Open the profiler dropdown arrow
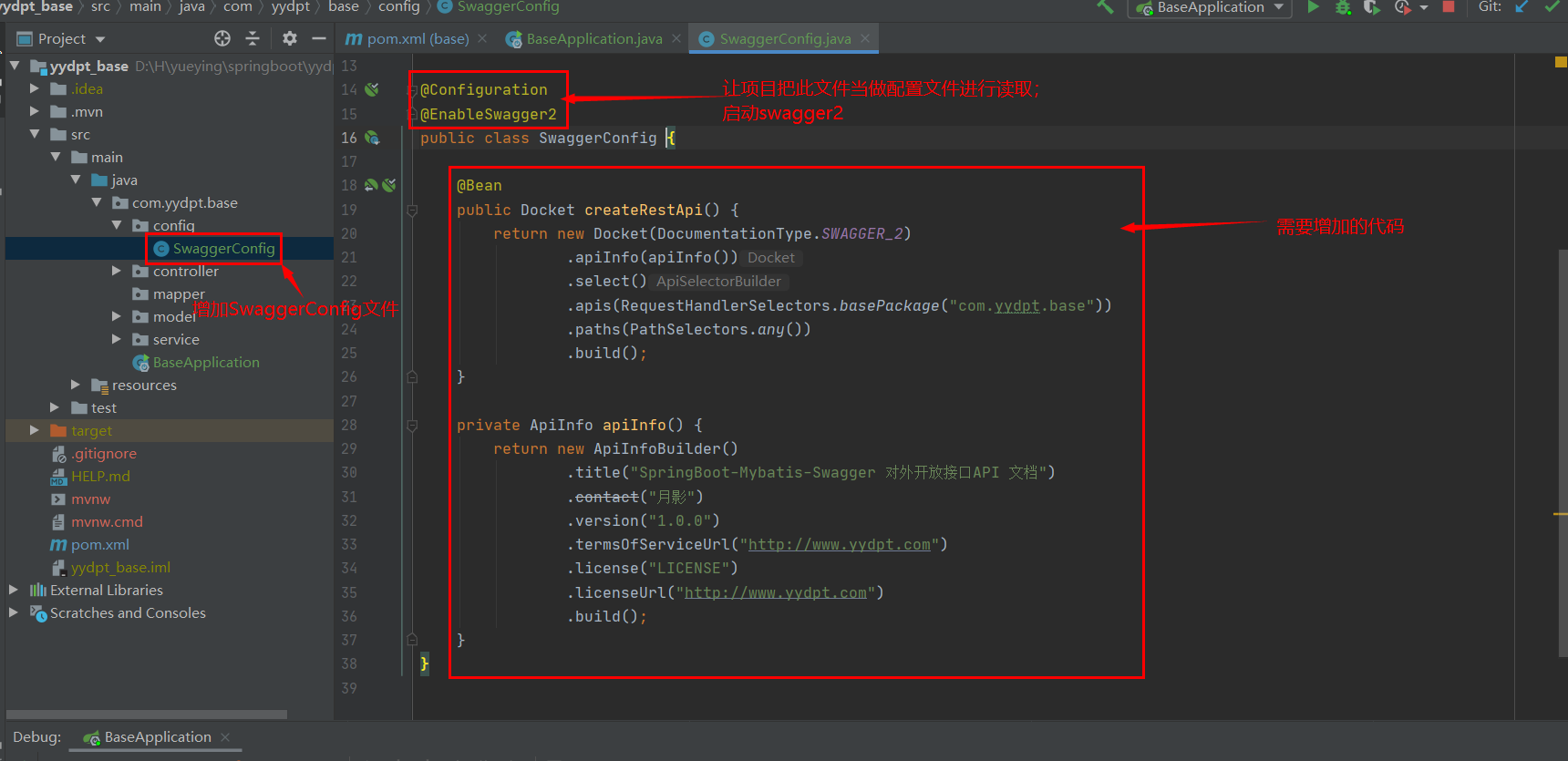Image resolution: width=1568 pixels, height=761 pixels. tap(1424, 7)
